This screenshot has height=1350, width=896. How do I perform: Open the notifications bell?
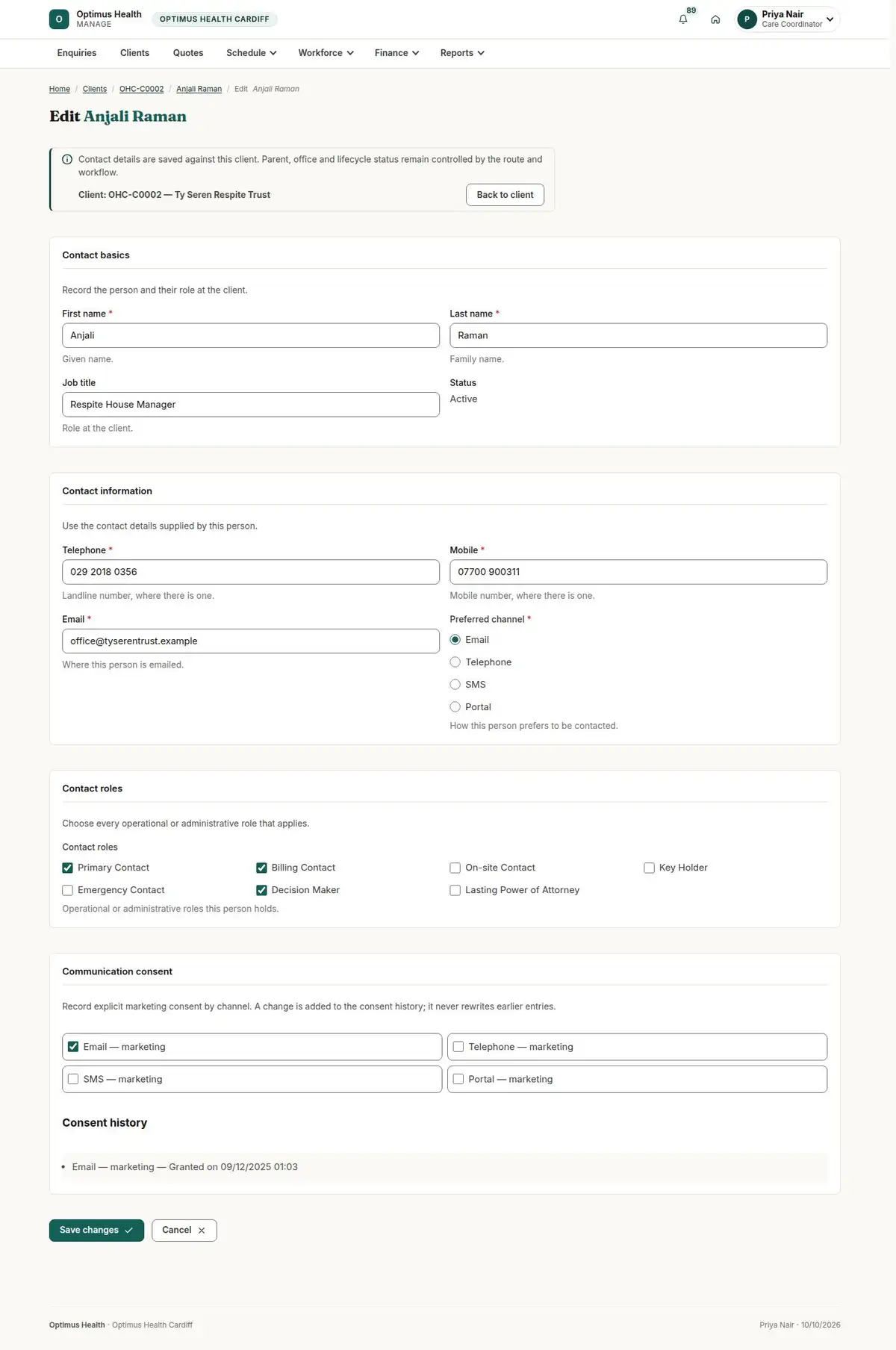(x=683, y=19)
